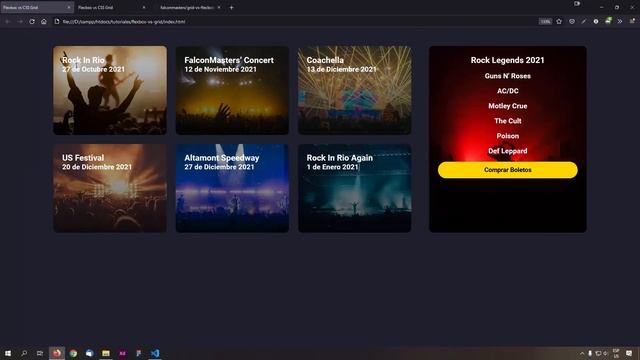This screenshot has height=360, width=640.
Task: Reset the zoom level badge in the address bar
Action: 545,22
